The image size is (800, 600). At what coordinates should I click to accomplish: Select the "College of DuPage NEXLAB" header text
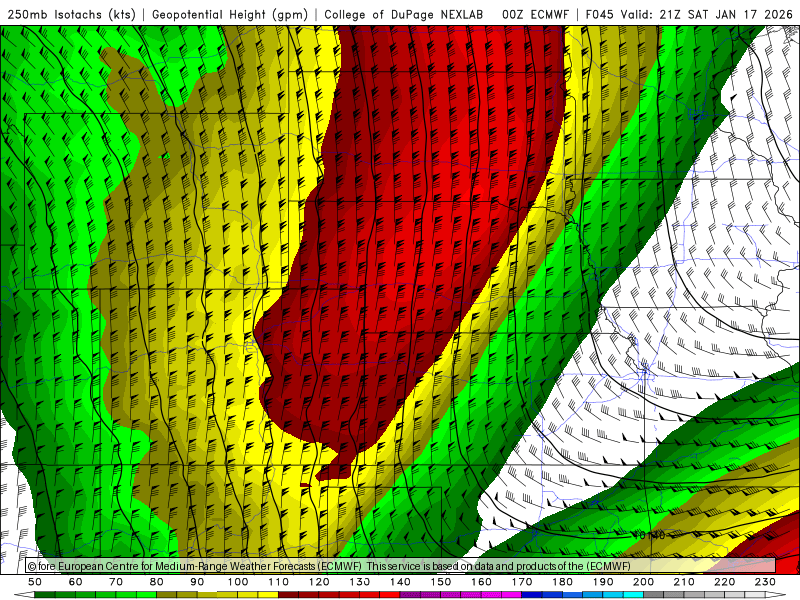pyautogui.click(x=404, y=15)
